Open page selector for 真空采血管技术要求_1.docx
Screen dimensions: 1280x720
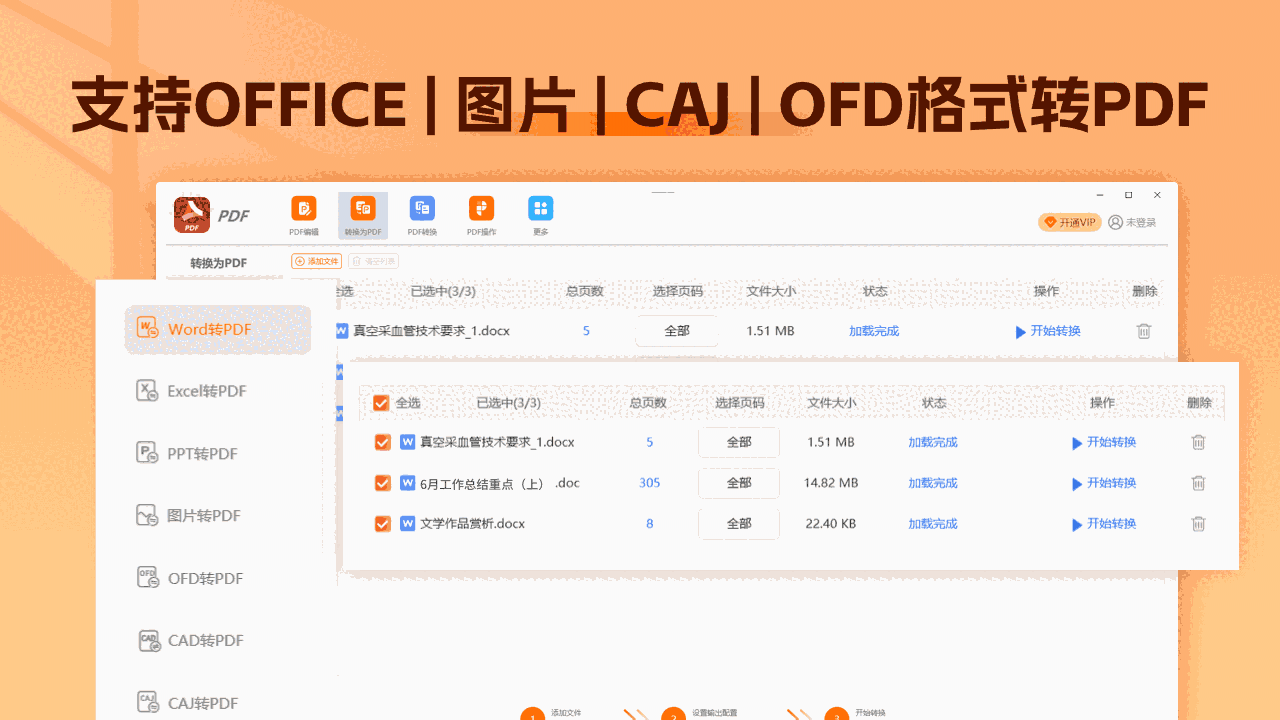pos(739,442)
